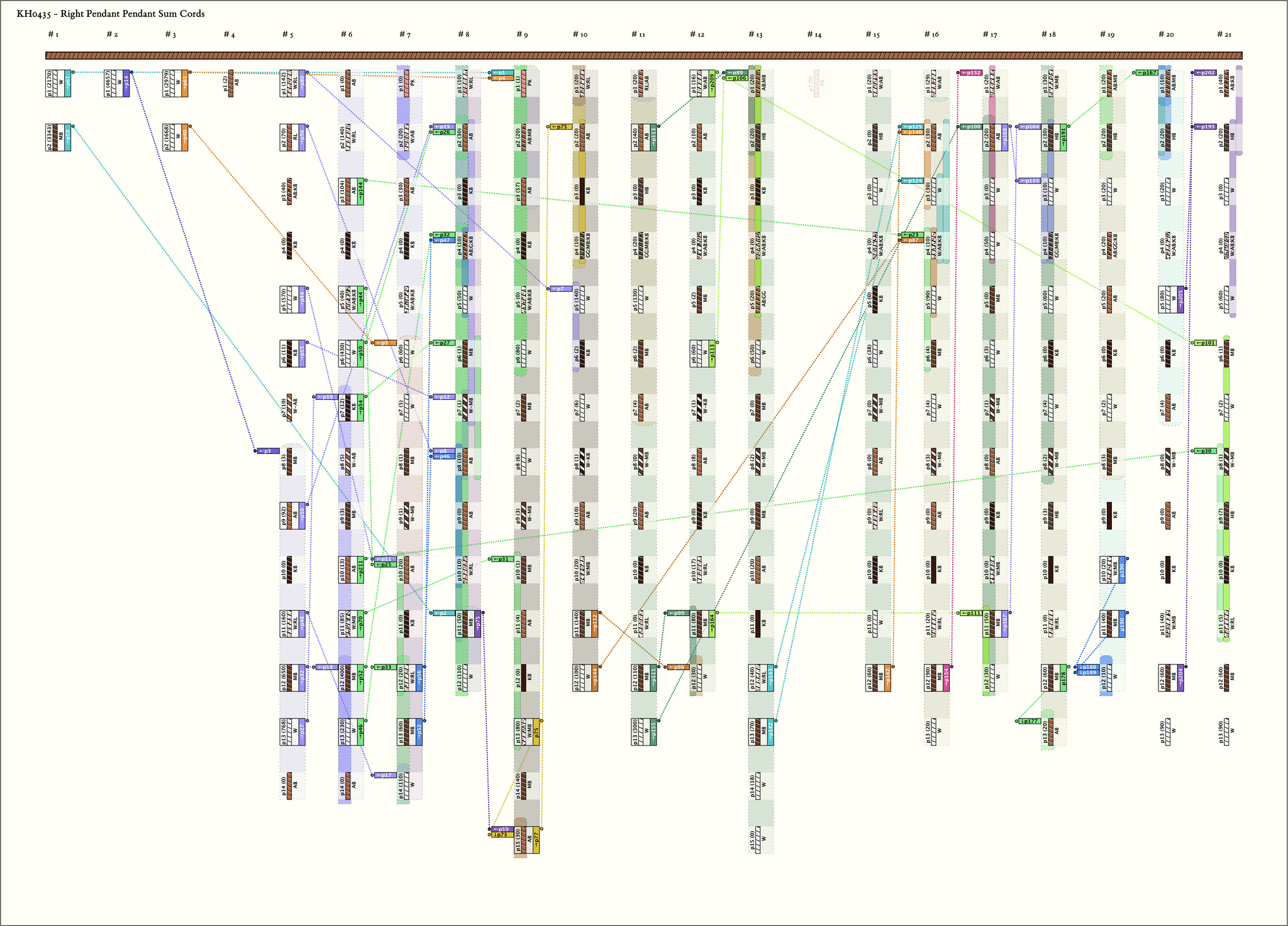Viewport: 1288px width, 926px height.
Task: Click the brown primary cord bar
Action: [644, 55]
